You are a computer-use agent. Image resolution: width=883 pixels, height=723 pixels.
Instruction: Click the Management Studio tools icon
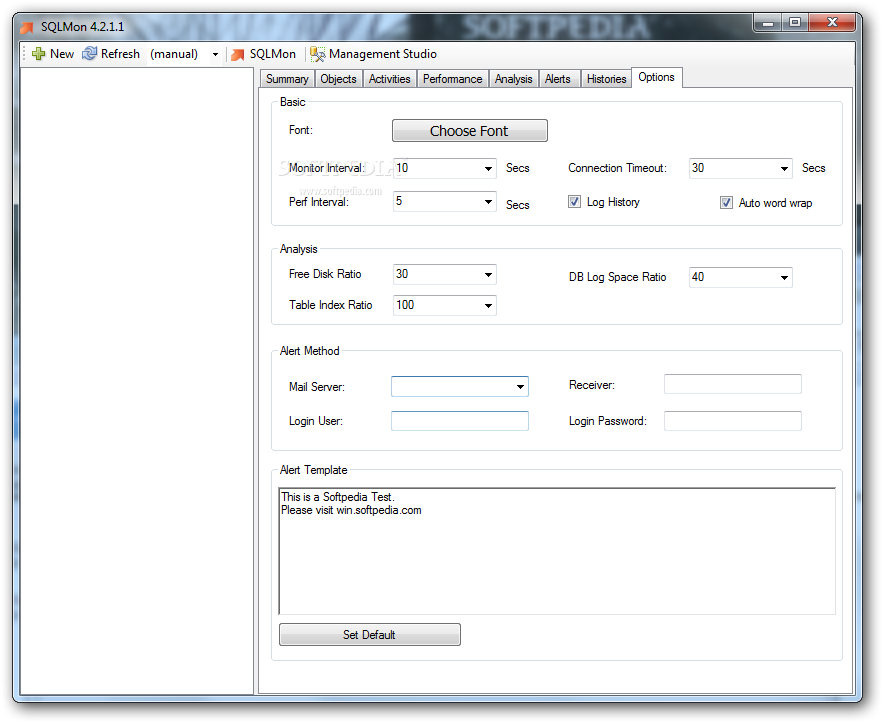(x=318, y=54)
